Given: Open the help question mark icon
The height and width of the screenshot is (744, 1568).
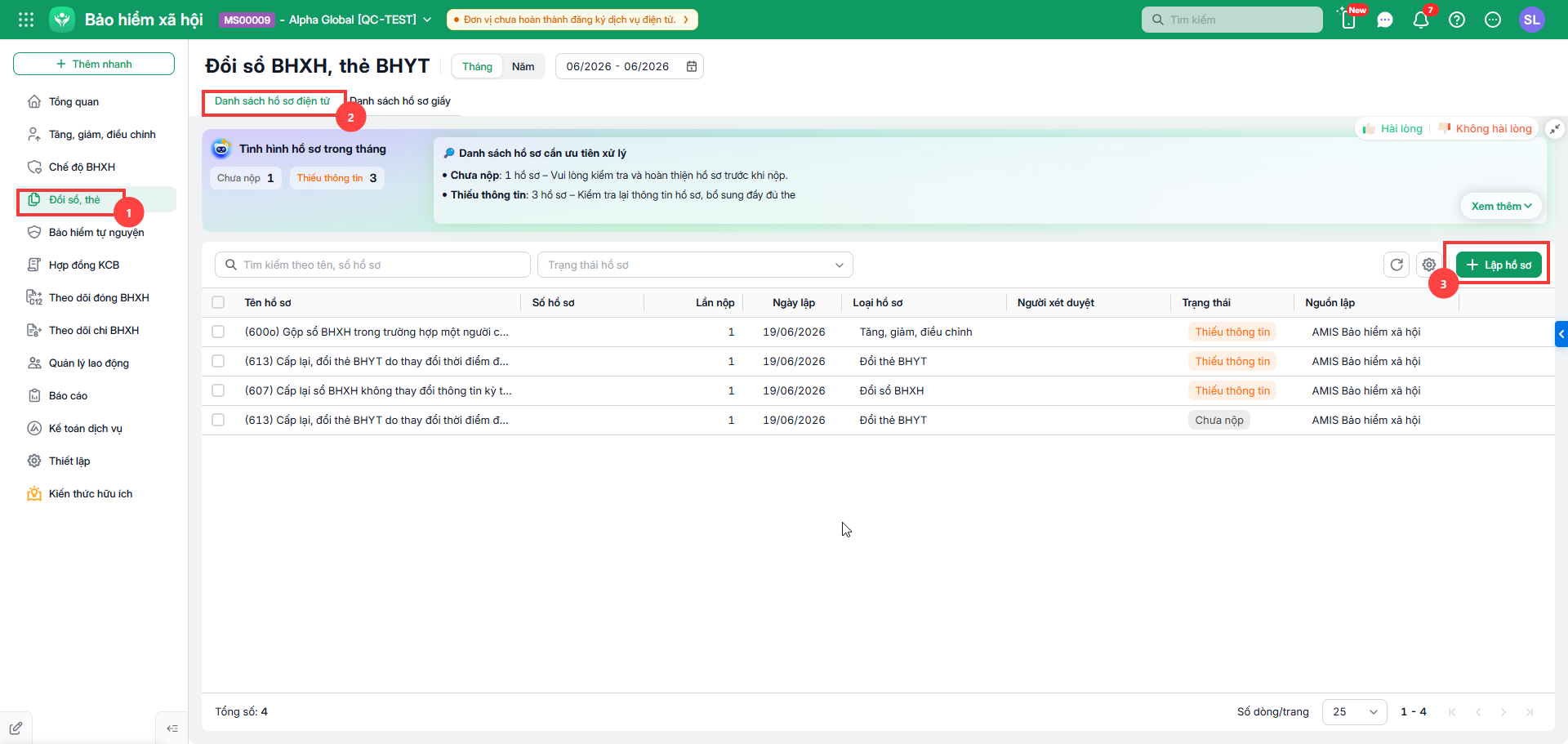Looking at the screenshot, I should tap(1457, 20).
